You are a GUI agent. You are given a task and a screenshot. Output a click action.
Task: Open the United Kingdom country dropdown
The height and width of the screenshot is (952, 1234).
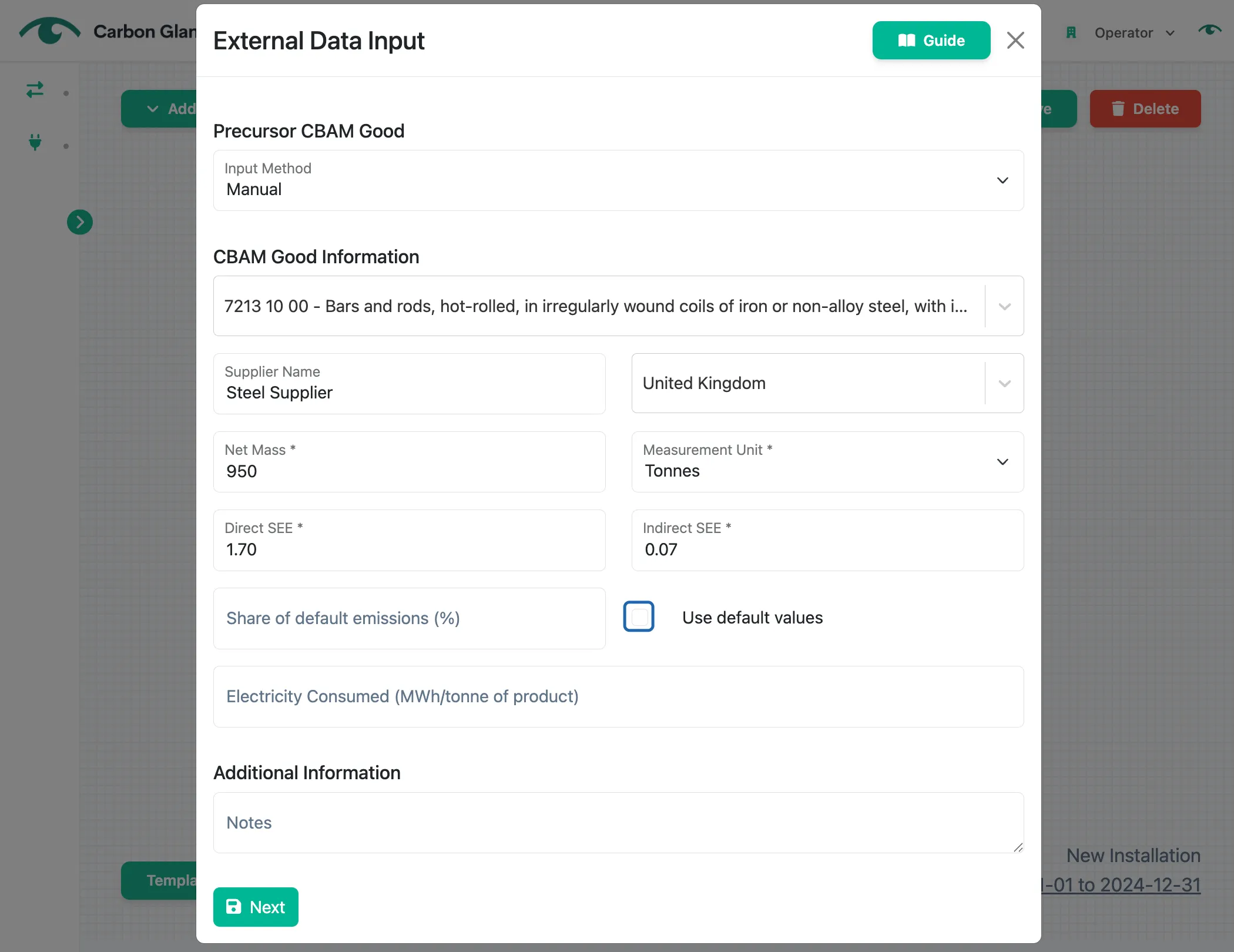[827, 383]
